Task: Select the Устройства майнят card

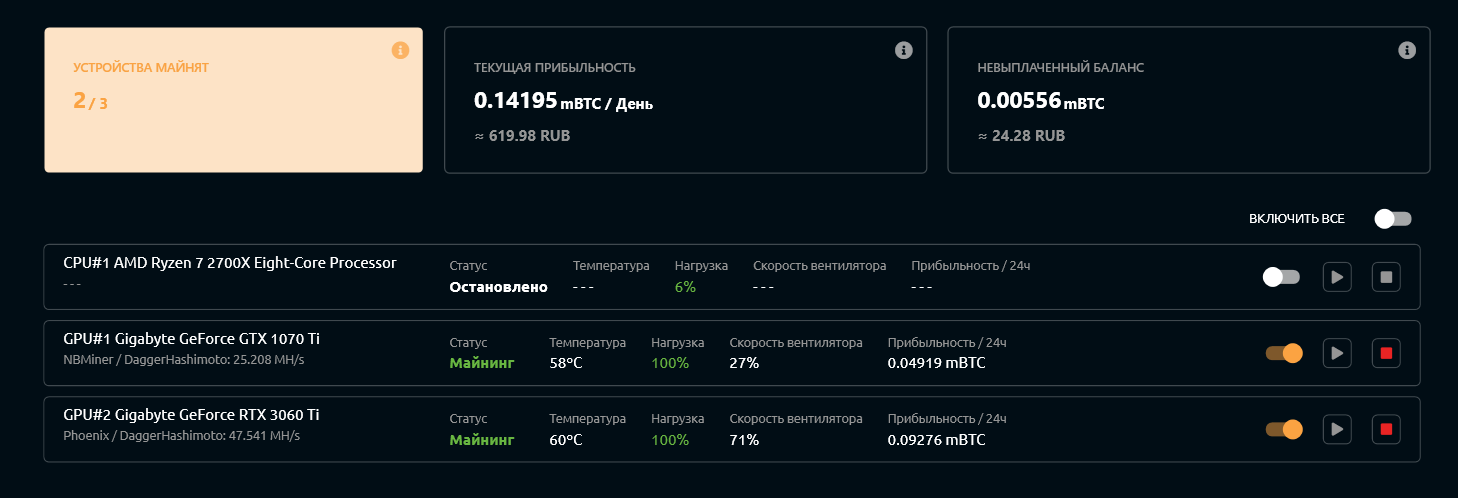Action: (233, 100)
